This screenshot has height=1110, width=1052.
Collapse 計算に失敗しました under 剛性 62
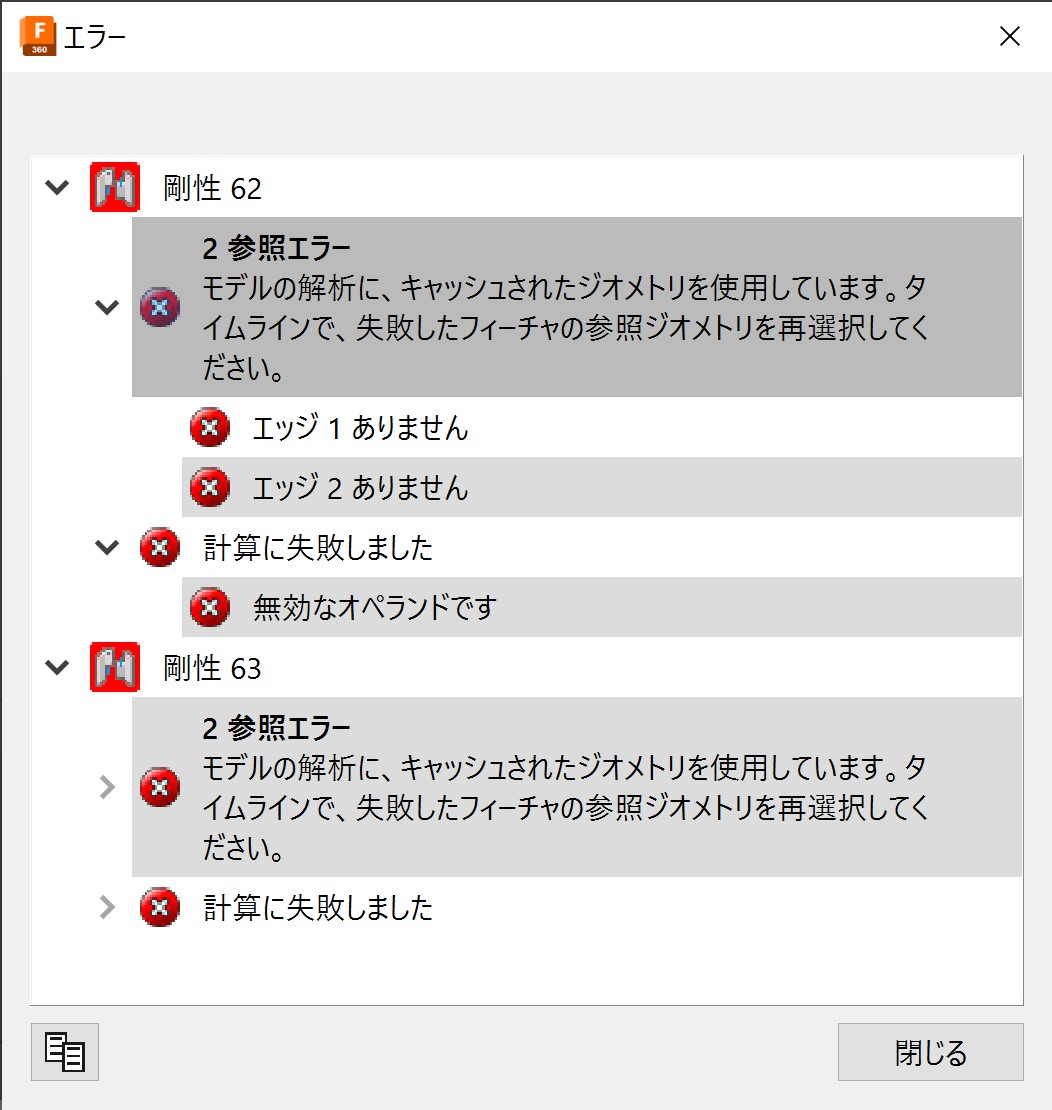click(107, 548)
